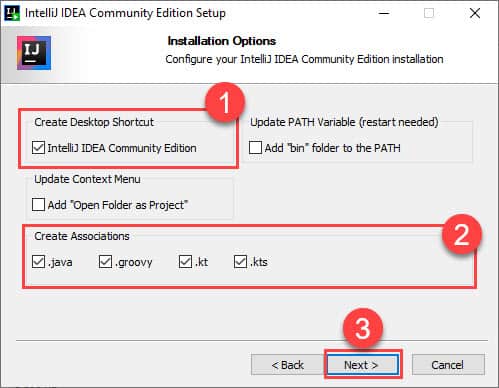
Task: Close the setup window with X
Action: click(475, 13)
